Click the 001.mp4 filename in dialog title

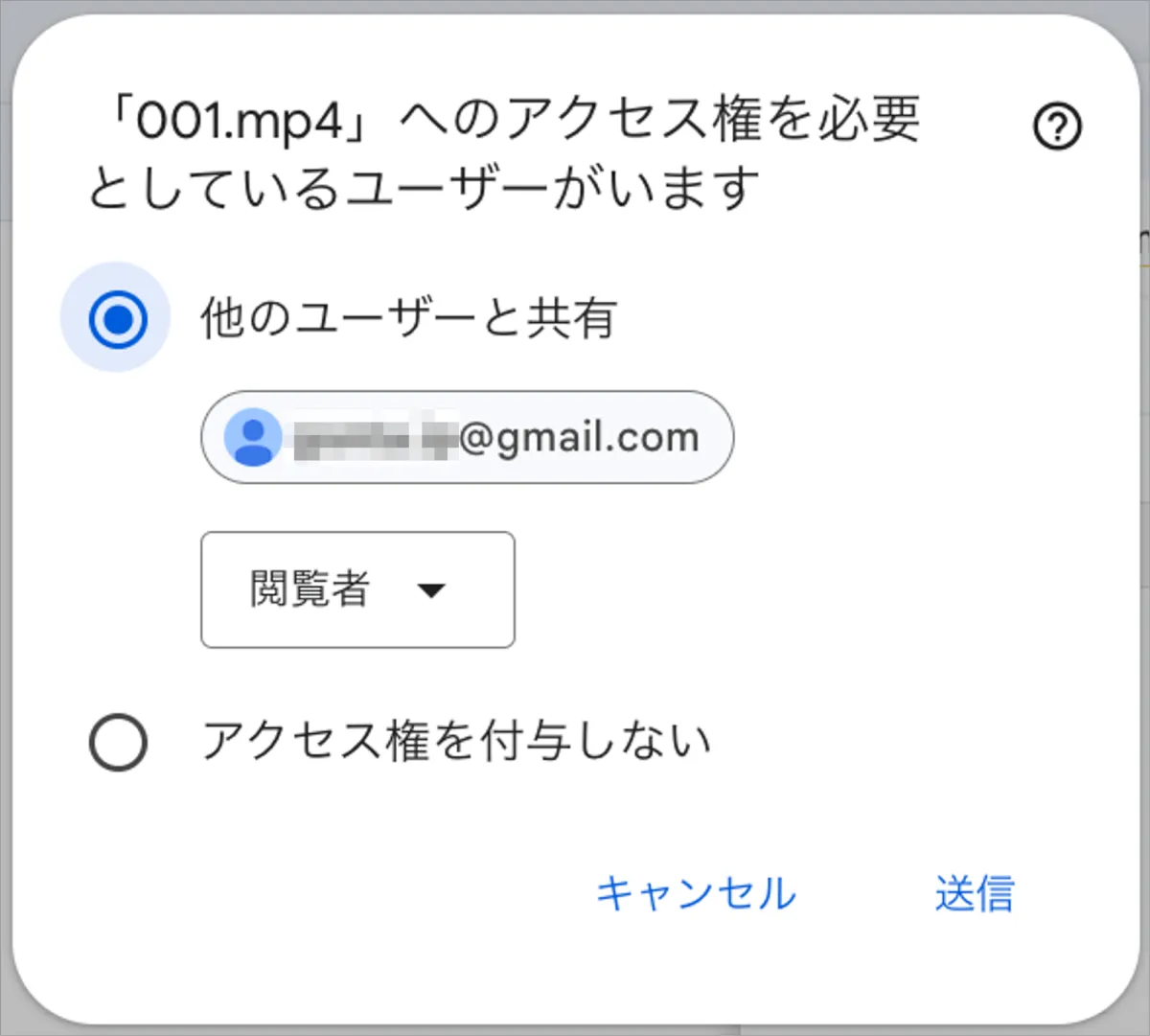(240, 122)
